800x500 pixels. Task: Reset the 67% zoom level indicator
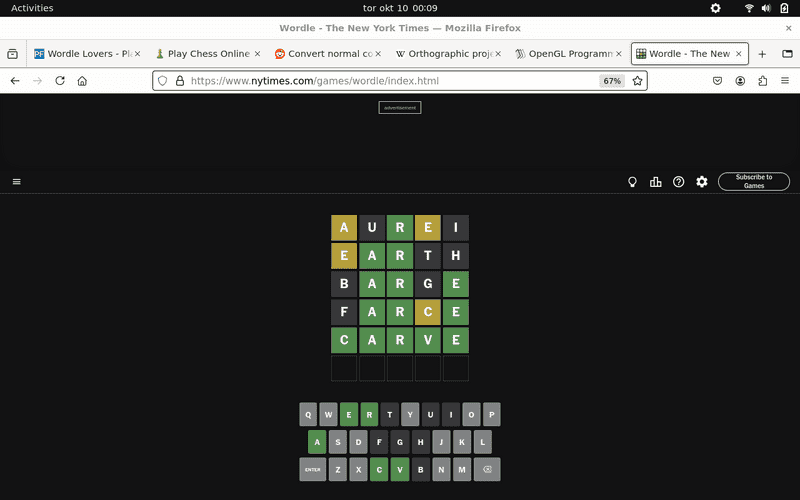[612, 81]
